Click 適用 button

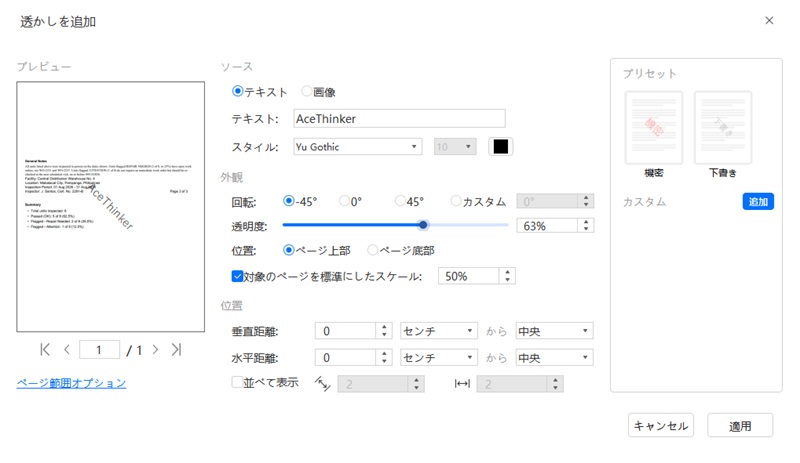pos(740,425)
